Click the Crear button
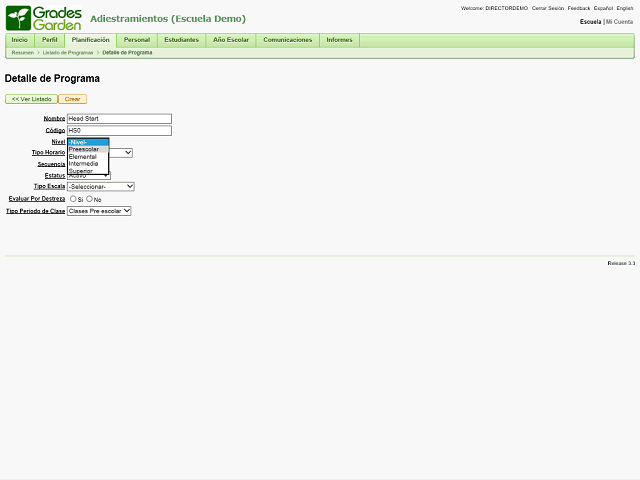 click(73, 99)
